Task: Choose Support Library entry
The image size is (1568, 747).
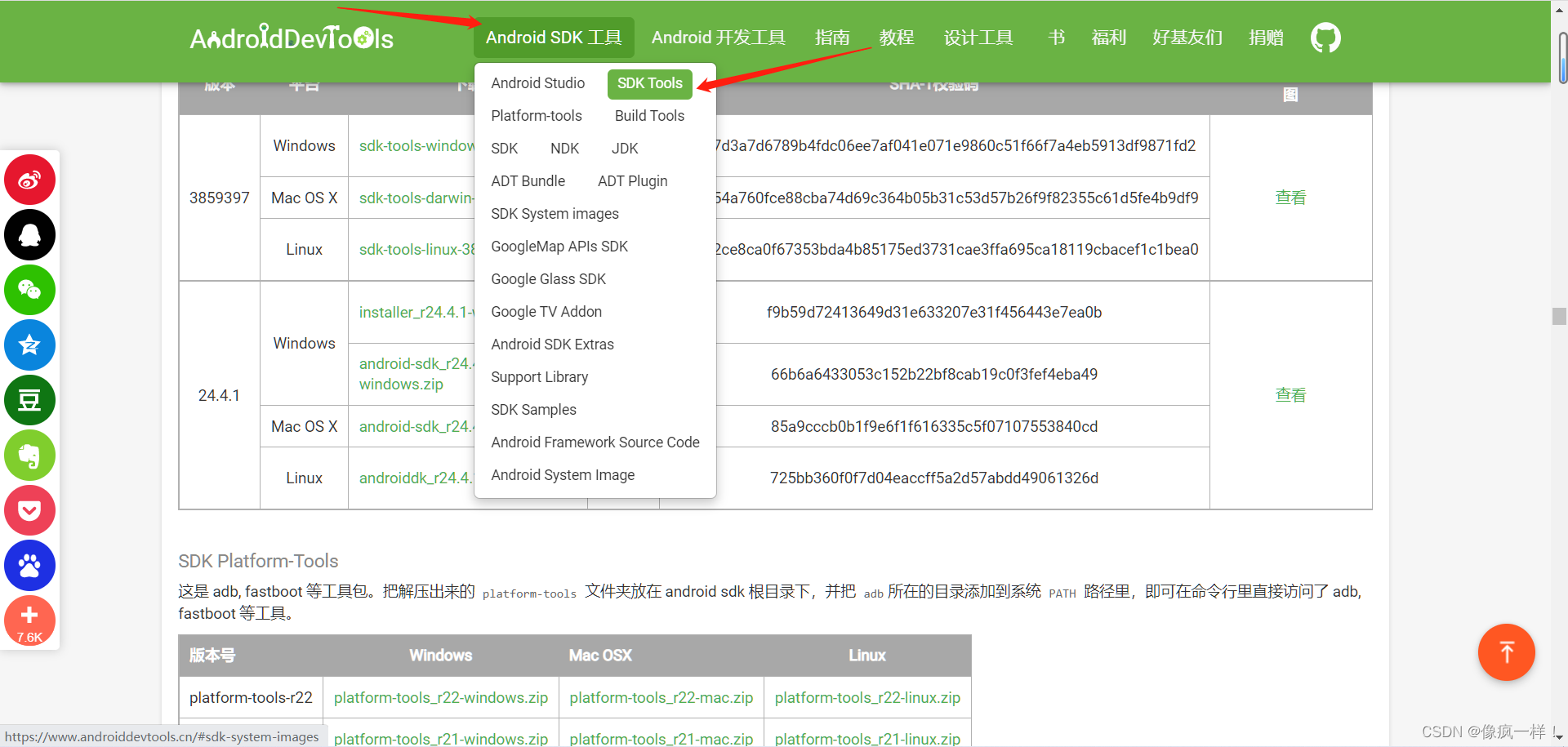Action: click(x=540, y=377)
